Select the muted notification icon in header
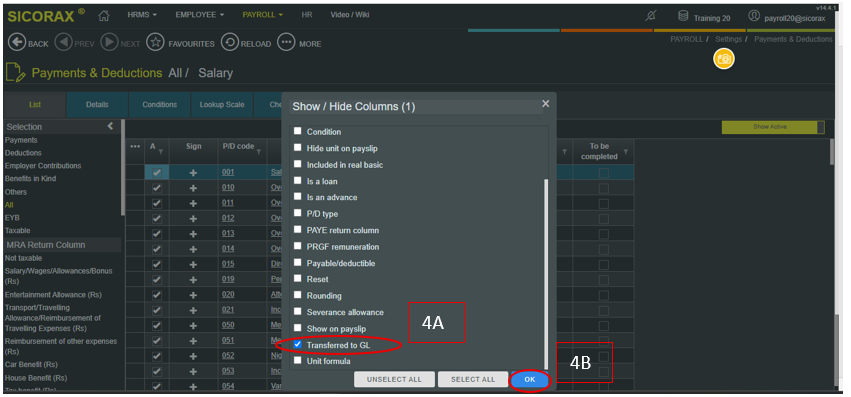Viewport: 851px width, 397px height. coord(650,17)
